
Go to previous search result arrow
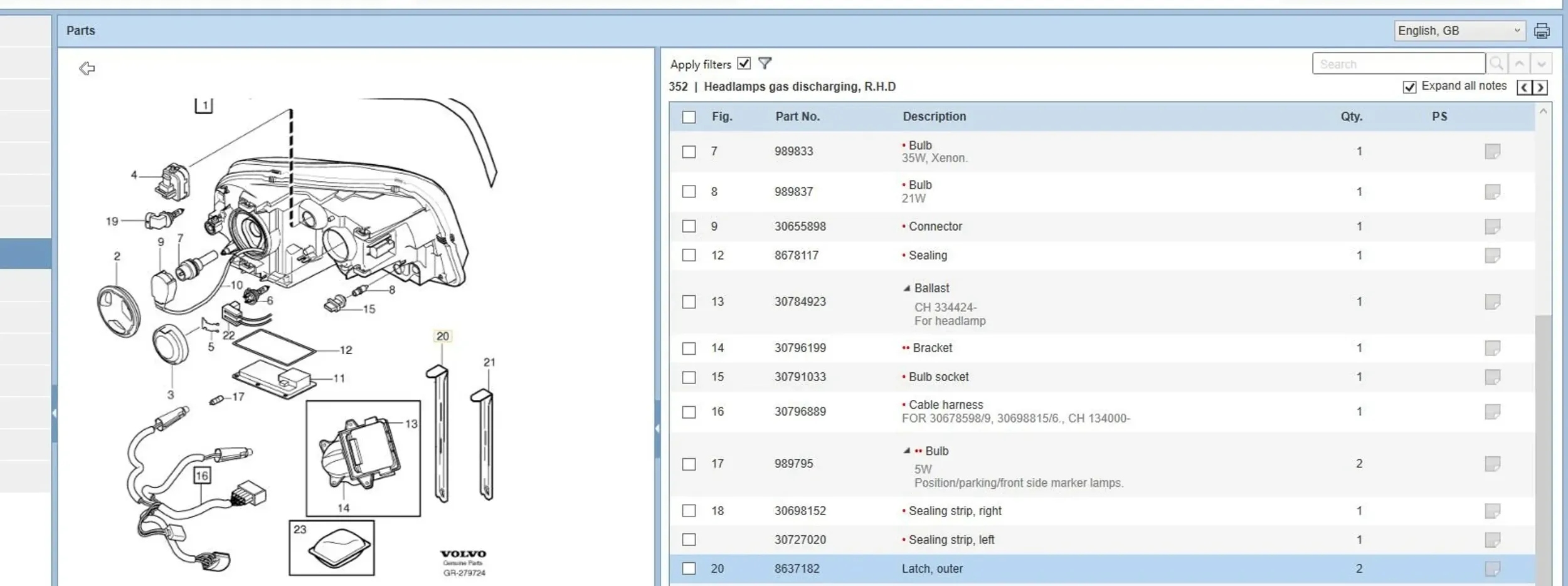(1519, 63)
